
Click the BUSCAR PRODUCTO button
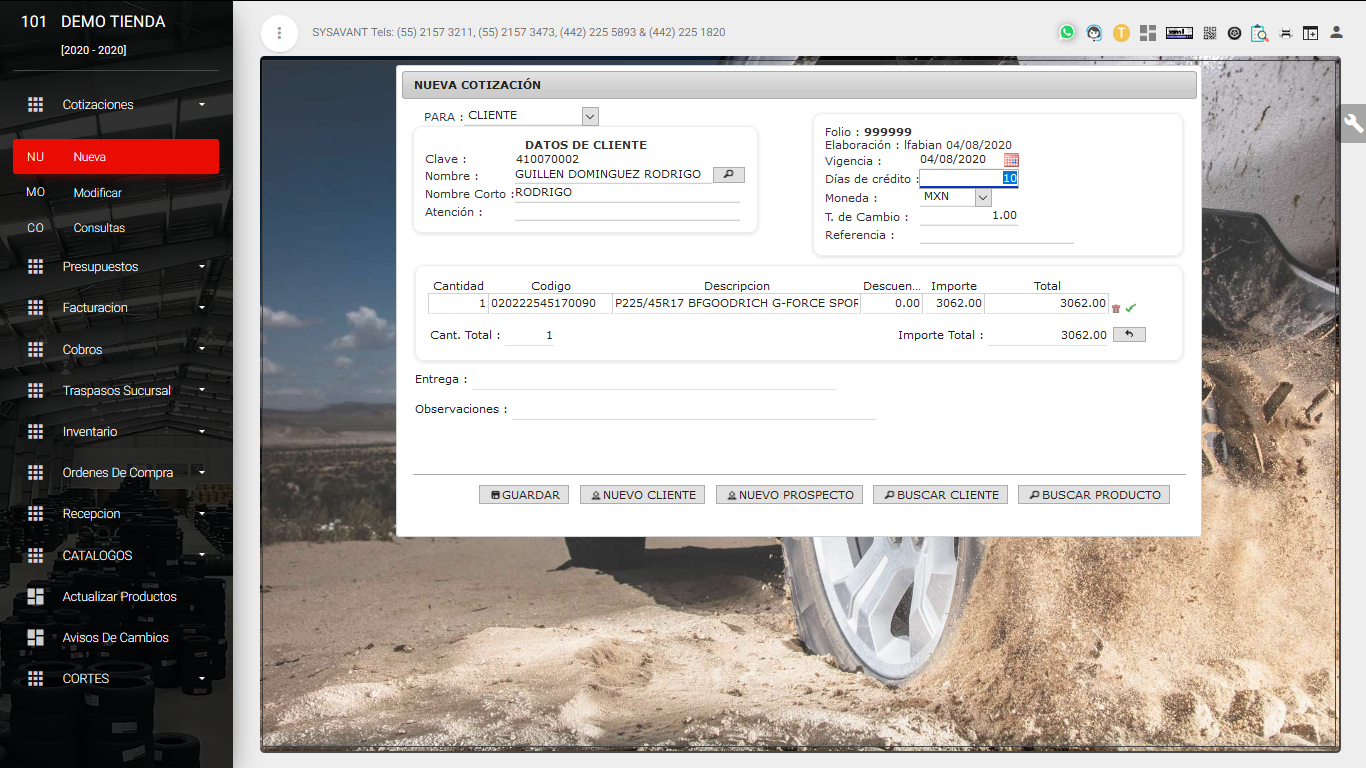click(1093, 495)
